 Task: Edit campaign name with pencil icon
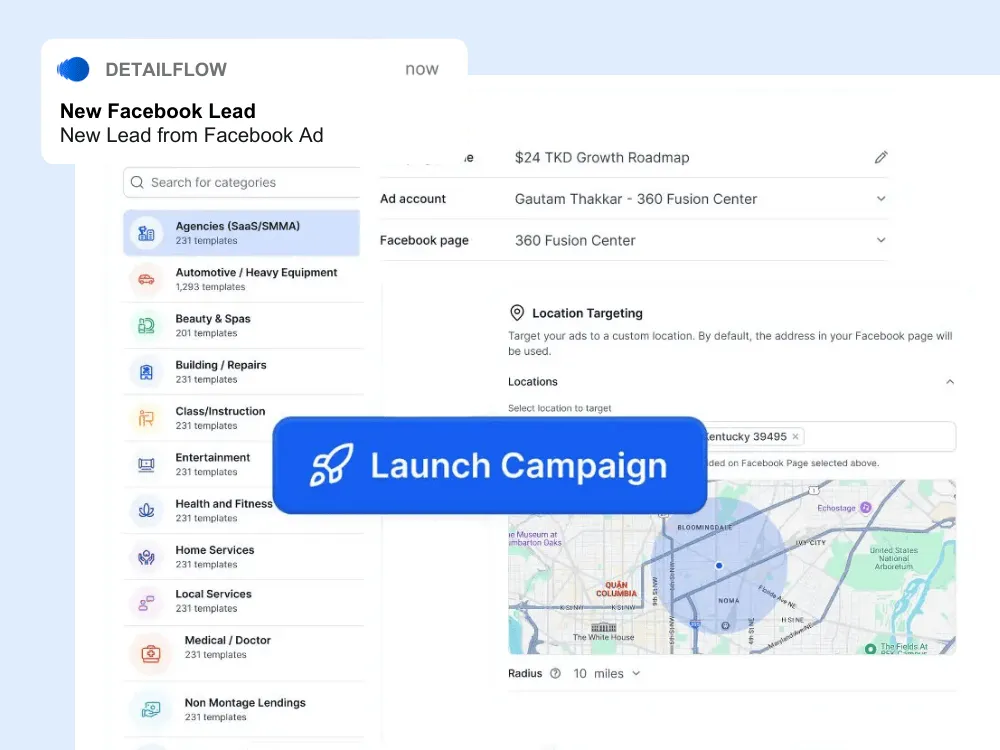point(881,157)
